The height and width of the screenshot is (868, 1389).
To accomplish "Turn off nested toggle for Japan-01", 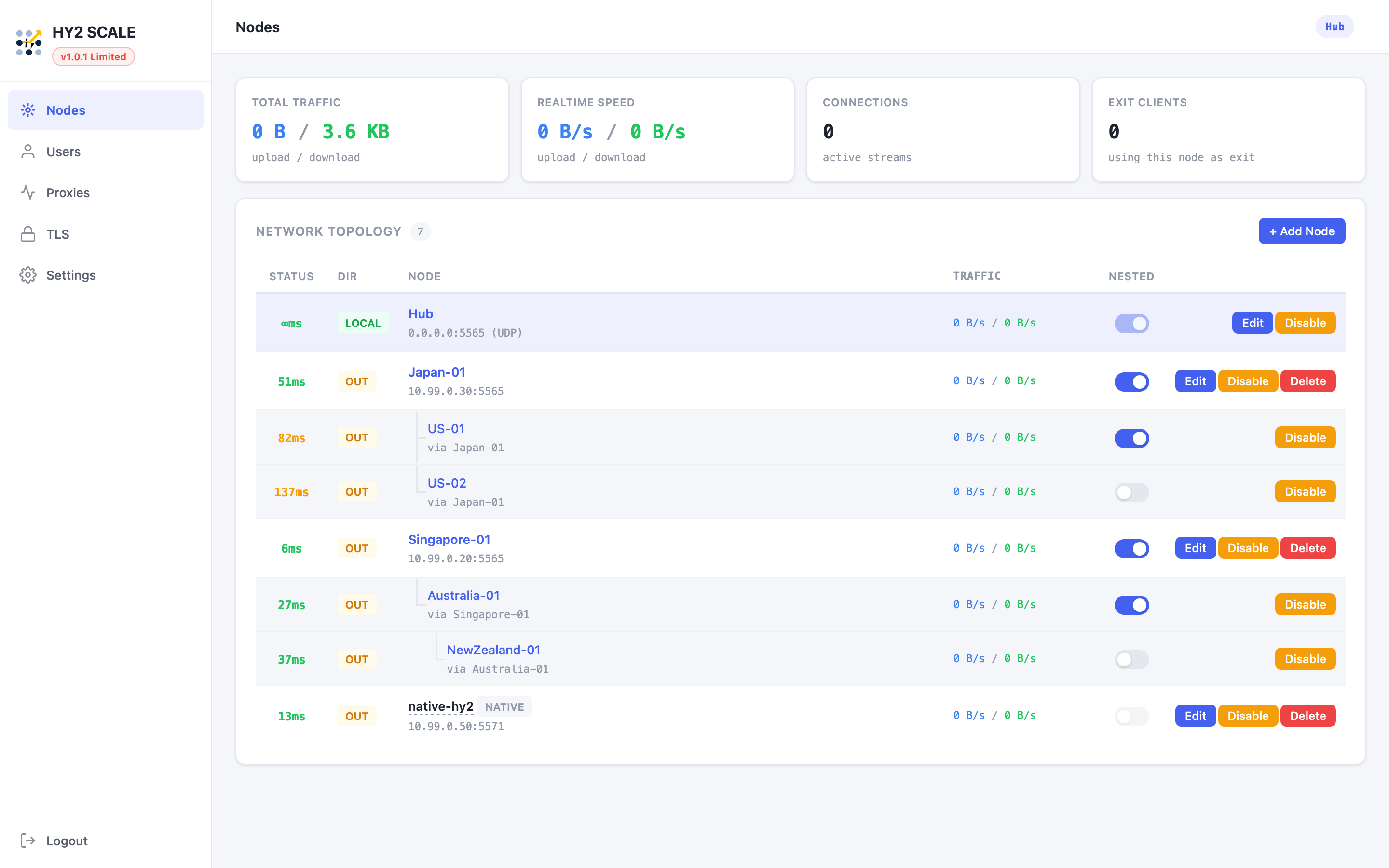I will [x=1131, y=382].
